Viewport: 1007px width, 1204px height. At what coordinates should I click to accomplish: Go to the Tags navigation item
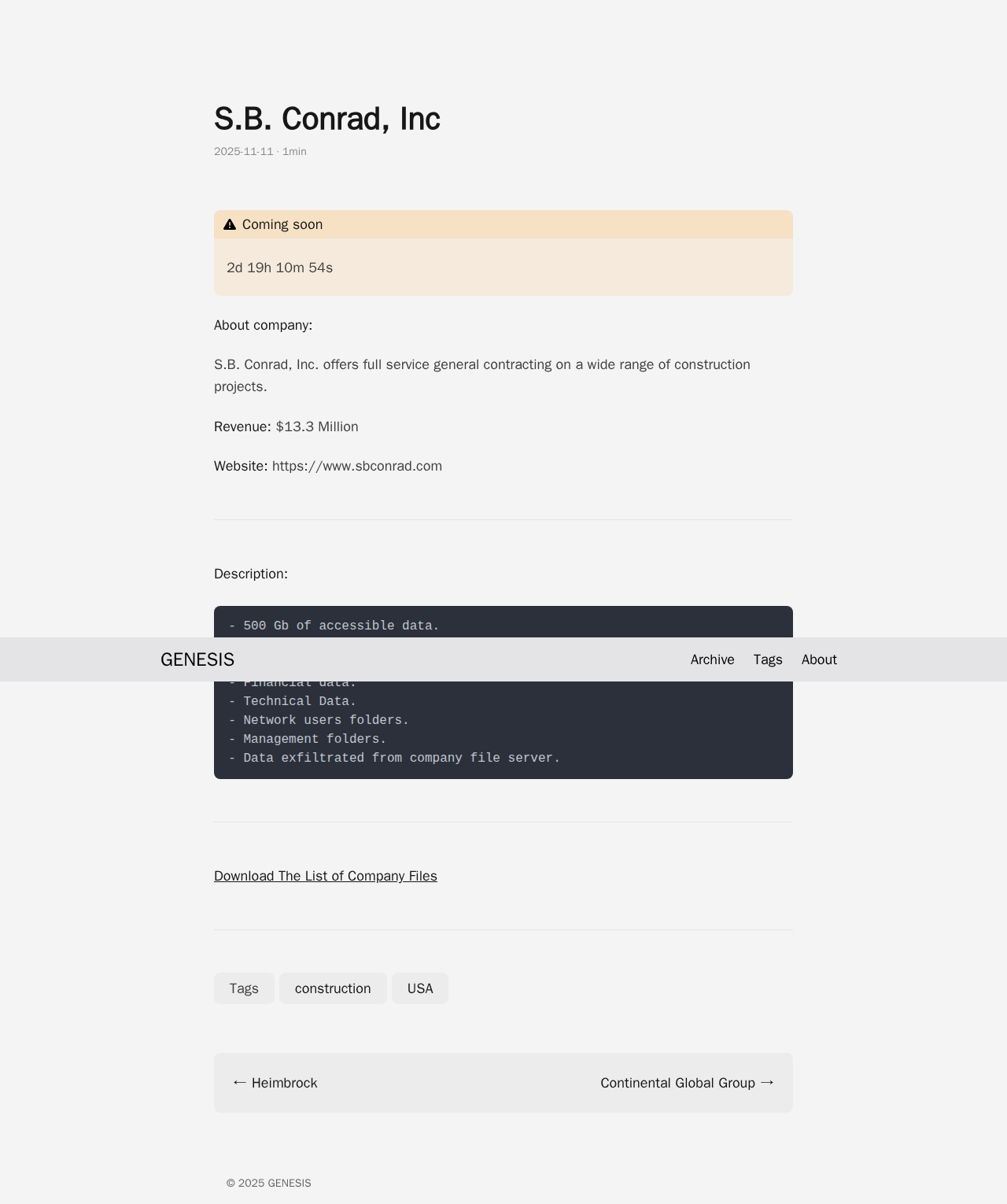[x=768, y=659]
